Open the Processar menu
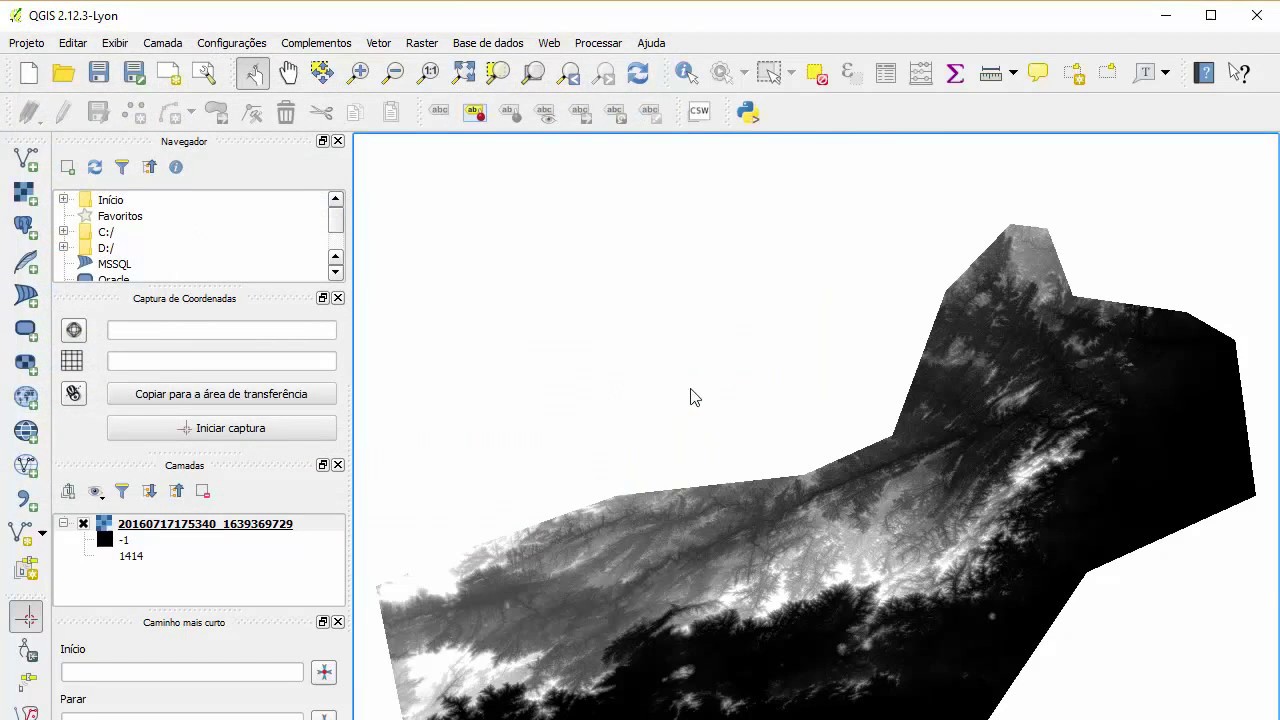 click(598, 43)
